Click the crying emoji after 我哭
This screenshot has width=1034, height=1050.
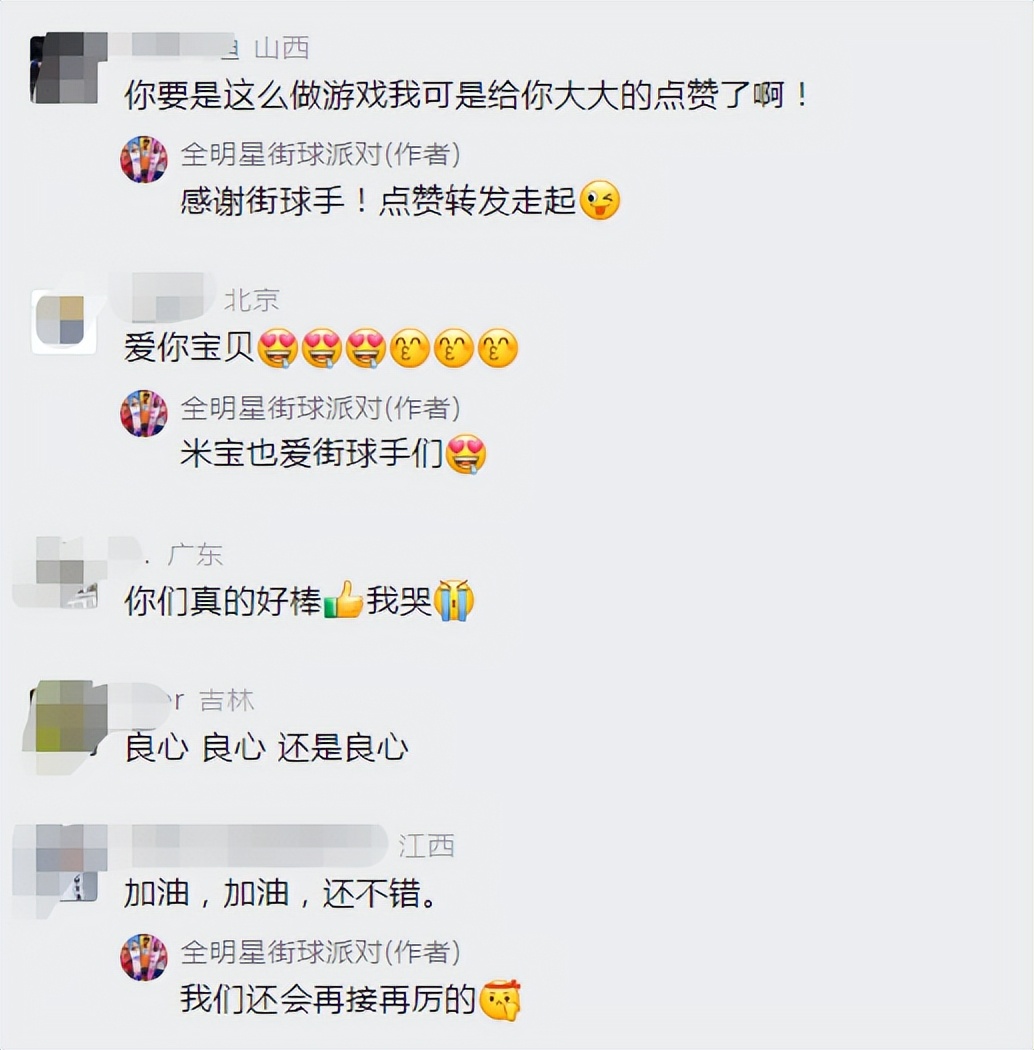pos(453,599)
